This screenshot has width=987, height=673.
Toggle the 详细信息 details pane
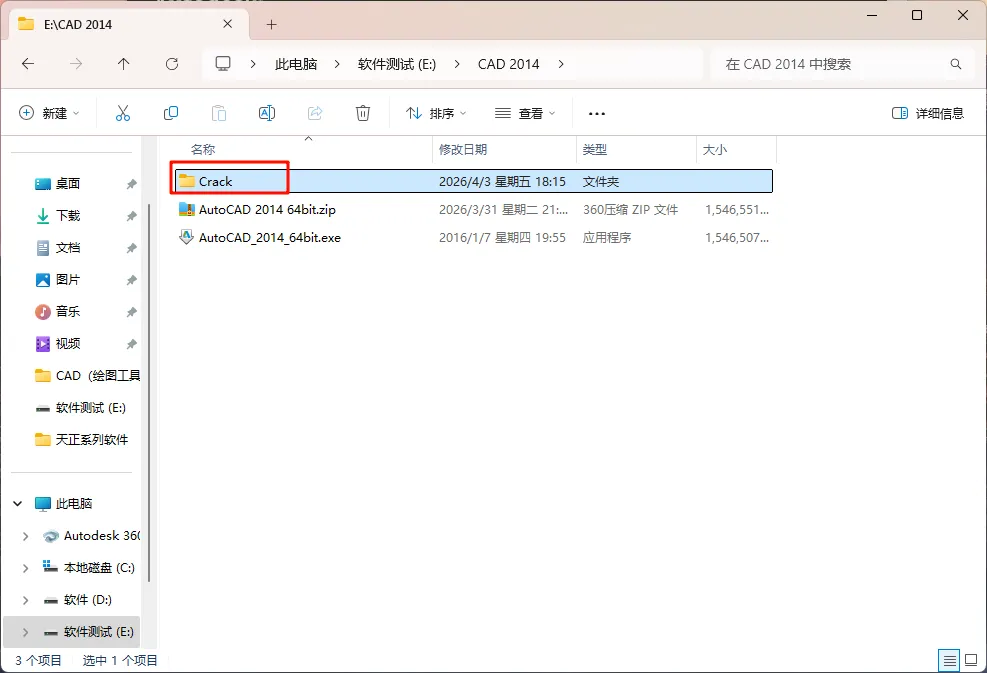click(928, 113)
